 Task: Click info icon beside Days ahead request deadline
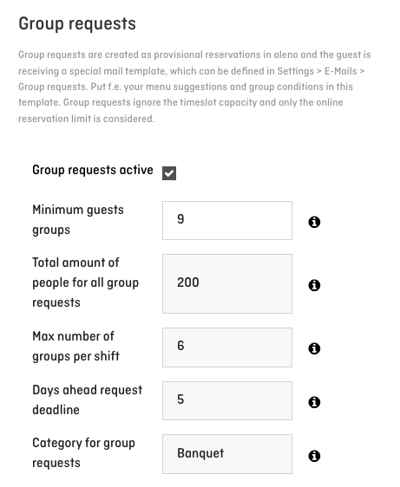[314, 402]
